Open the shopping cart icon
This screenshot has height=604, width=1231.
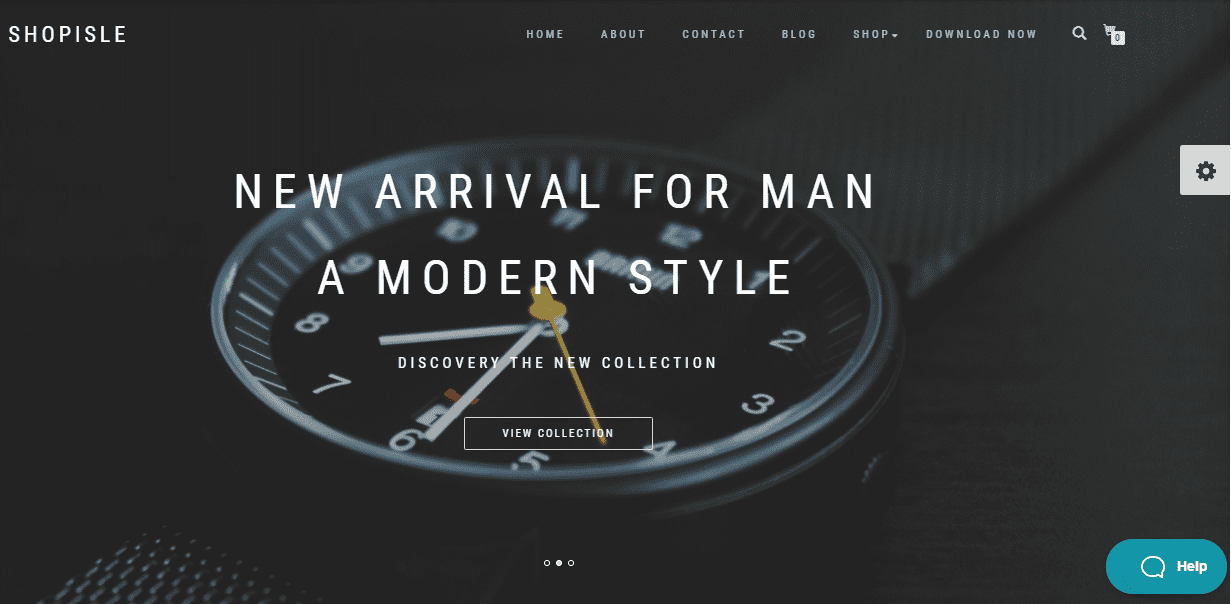(x=1110, y=32)
